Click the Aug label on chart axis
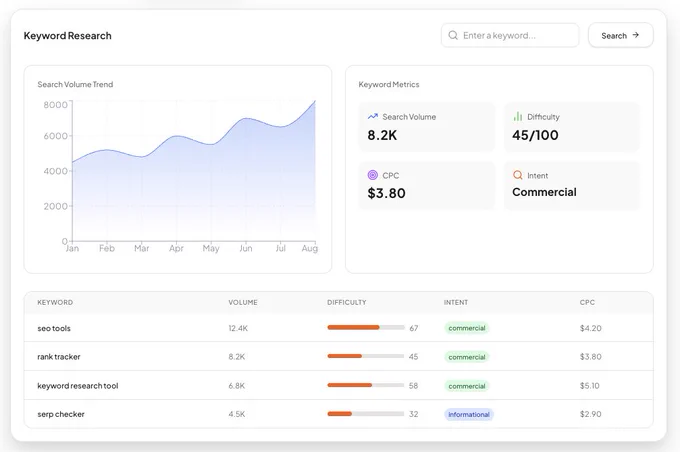 pyautogui.click(x=310, y=248)
